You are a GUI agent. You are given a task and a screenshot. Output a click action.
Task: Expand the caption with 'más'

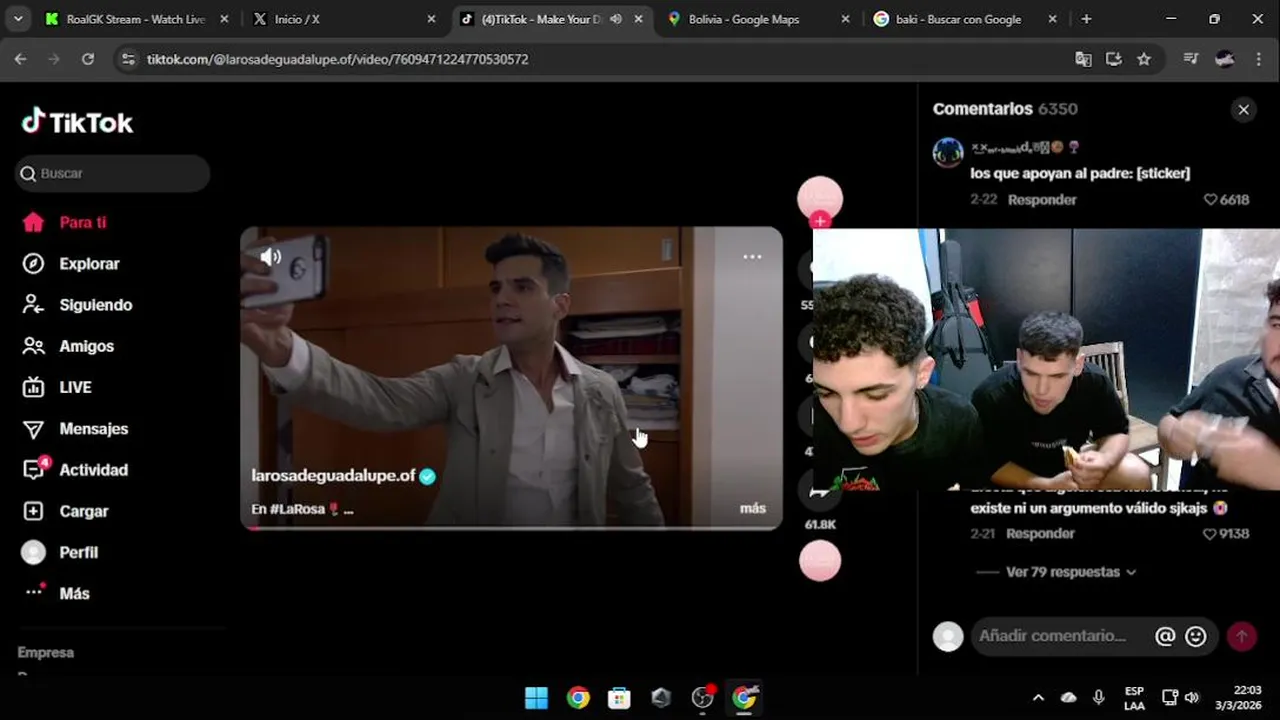coord(752,508)
